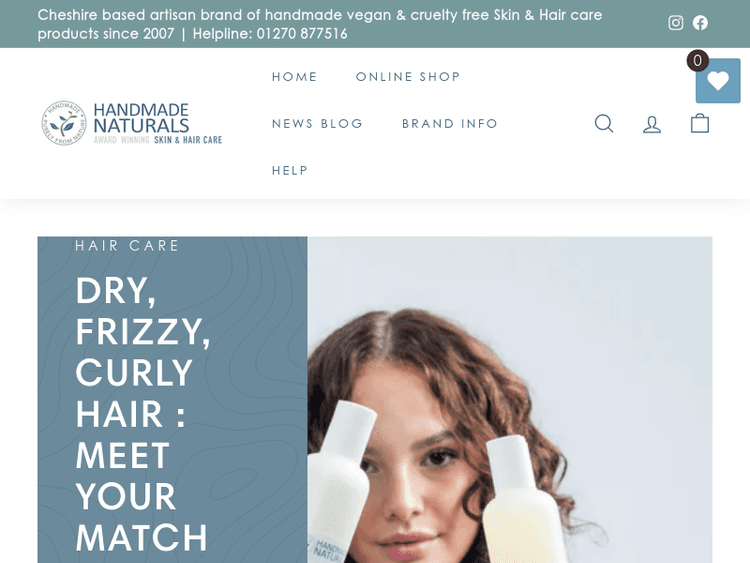Screen dimensions: 750x563
Task: Expand the Help menu
Action: click(x=290, y=170)
